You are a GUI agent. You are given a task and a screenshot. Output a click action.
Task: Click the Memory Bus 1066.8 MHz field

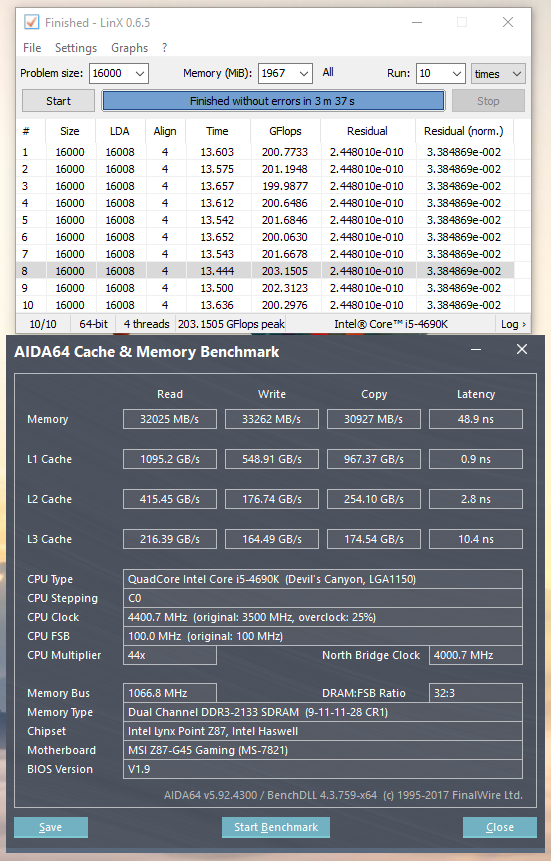(170, 693)
